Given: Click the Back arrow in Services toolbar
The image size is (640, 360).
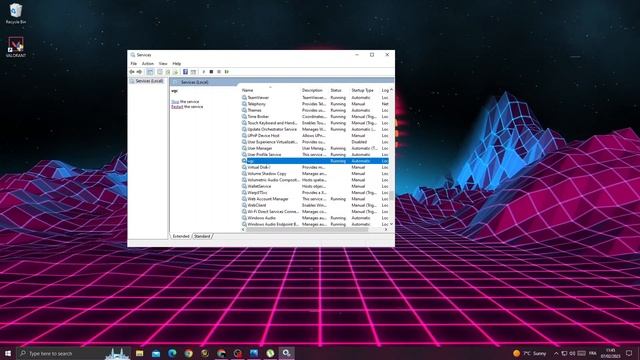Looking at the screenshot, I should (x=132, y=72).
